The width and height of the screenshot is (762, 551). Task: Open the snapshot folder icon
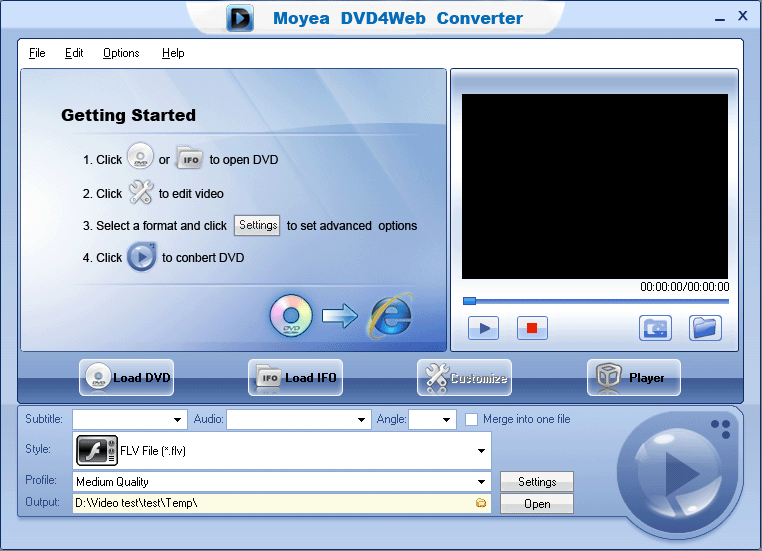tap(705, 327)
